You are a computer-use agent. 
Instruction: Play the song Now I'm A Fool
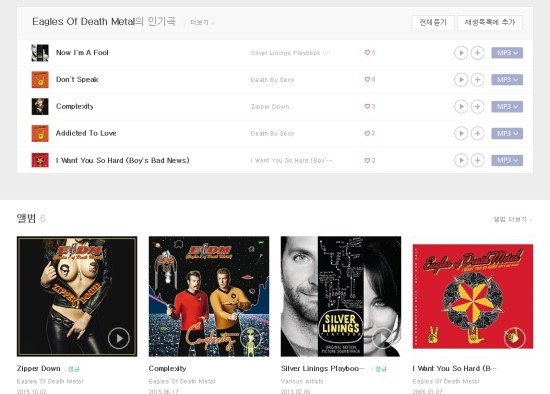(x=461, y=53)
